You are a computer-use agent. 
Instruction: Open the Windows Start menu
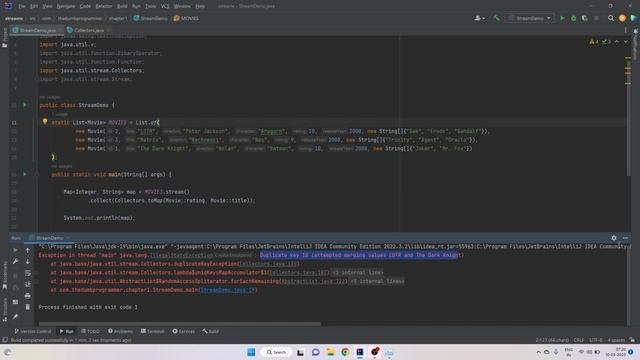point(251,352)
